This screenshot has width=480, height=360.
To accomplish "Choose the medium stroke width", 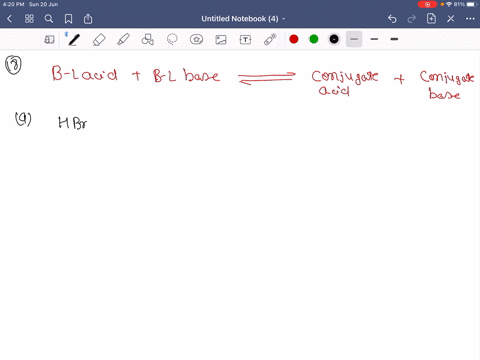I will pos(374,39).
